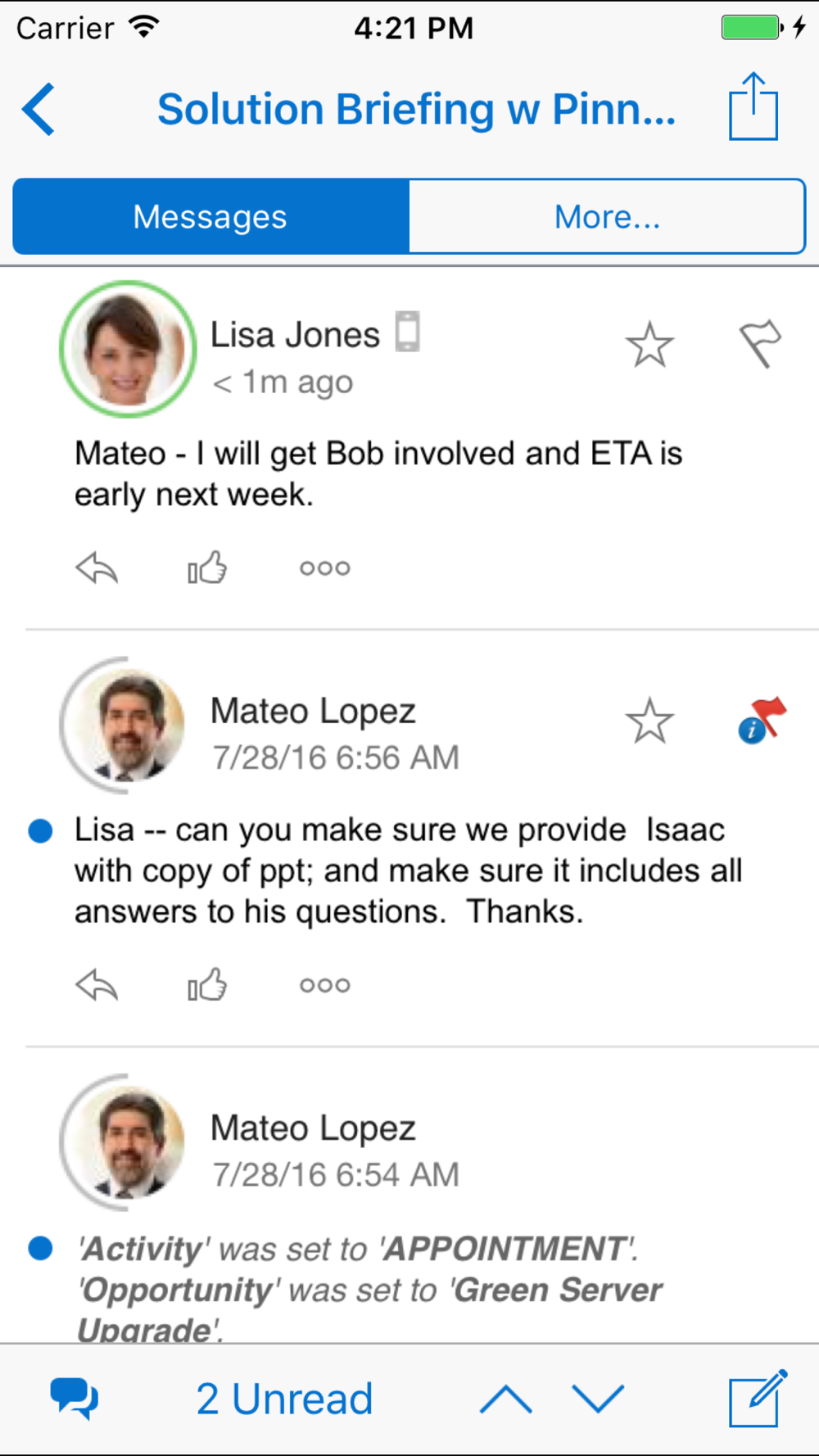The height and width of the screenshot is (1456, 819).
Task: Tap the 2 Unread link
Action: [284, 1398]
